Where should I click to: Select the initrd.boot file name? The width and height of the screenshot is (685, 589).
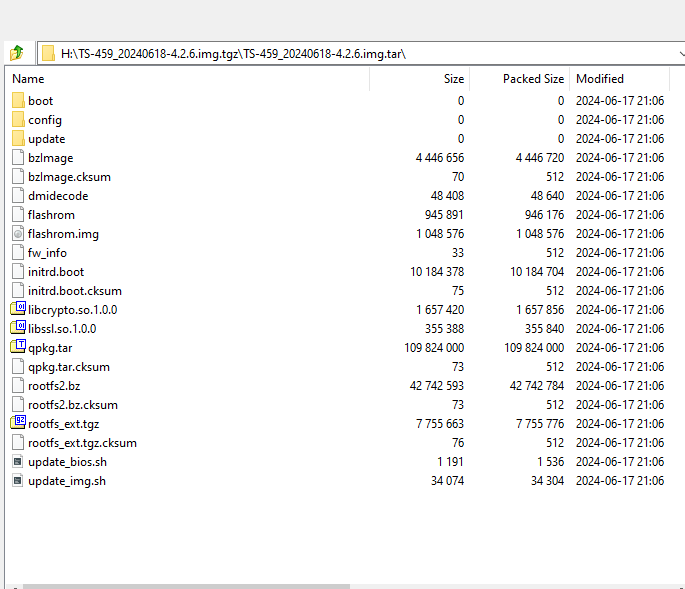coord(55,272)
